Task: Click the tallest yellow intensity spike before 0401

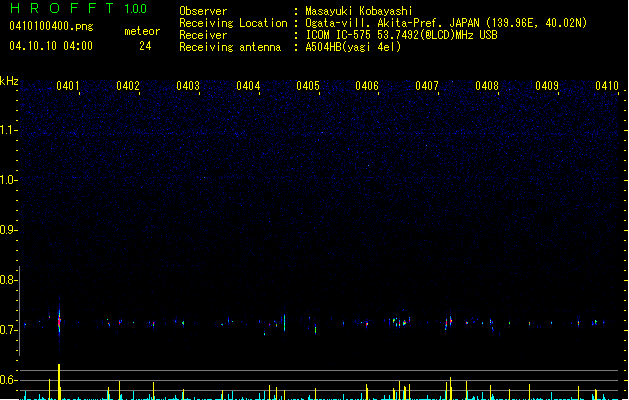Action: coord(59,382)
